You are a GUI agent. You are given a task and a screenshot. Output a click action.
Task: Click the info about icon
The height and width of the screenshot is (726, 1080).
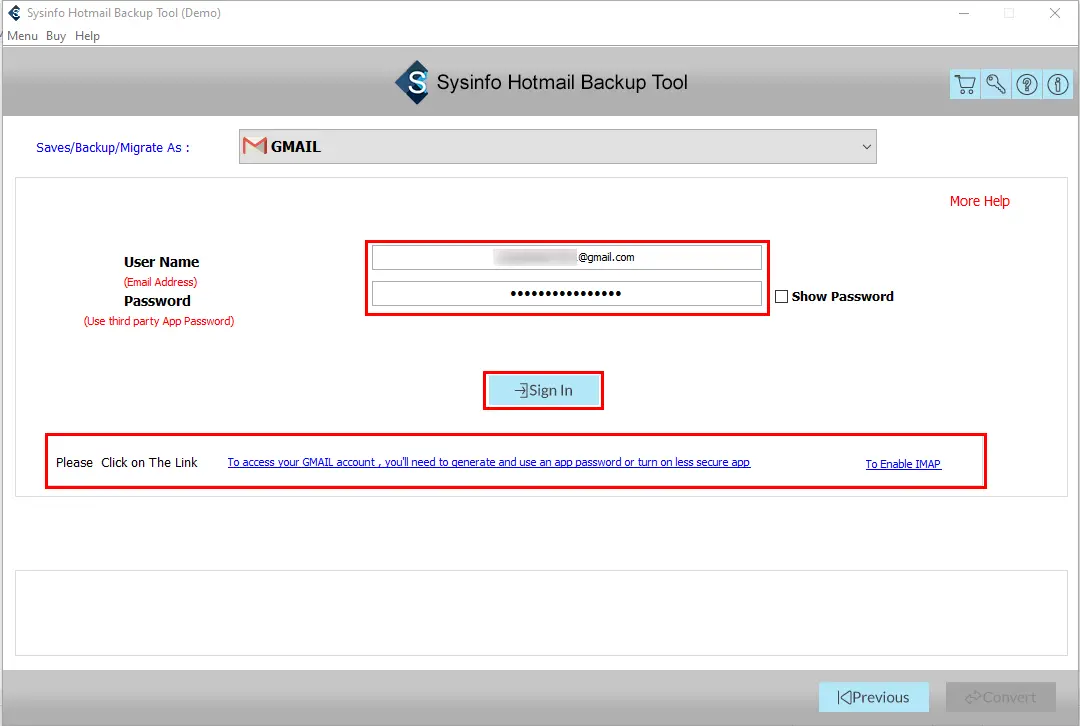1058,84
